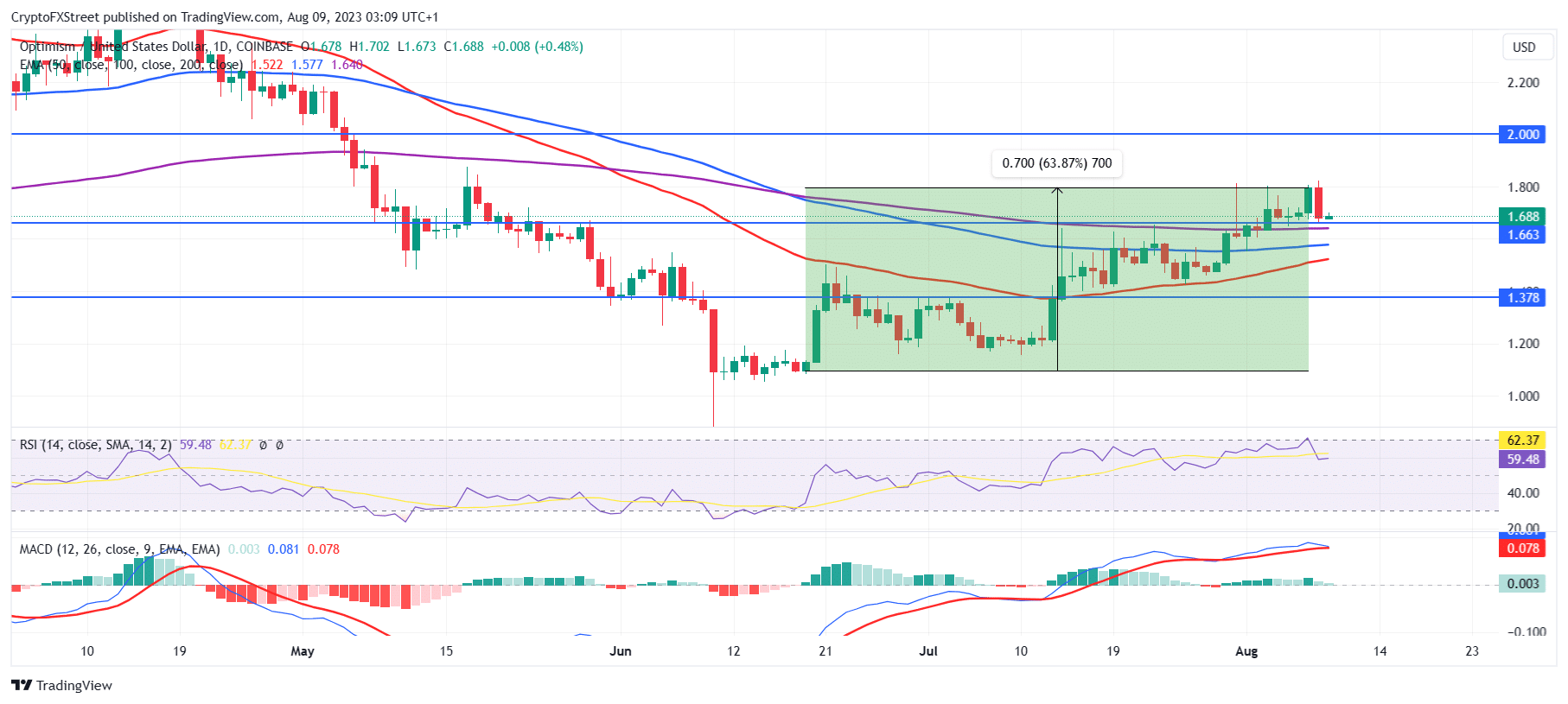The width and height of the screenshot is (1568, 704).
Task: Click the yellow 62.37 RSI axis label
Action: [x=1522, y=441]
